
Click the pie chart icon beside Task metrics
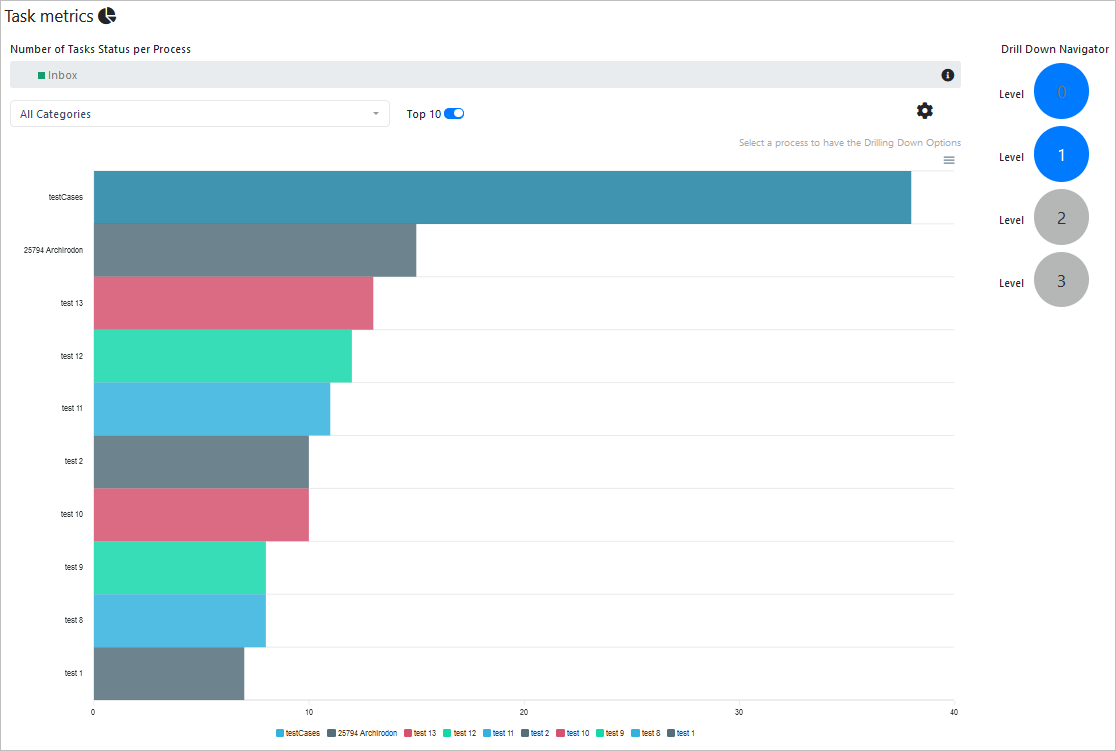[x=107, y=15]
